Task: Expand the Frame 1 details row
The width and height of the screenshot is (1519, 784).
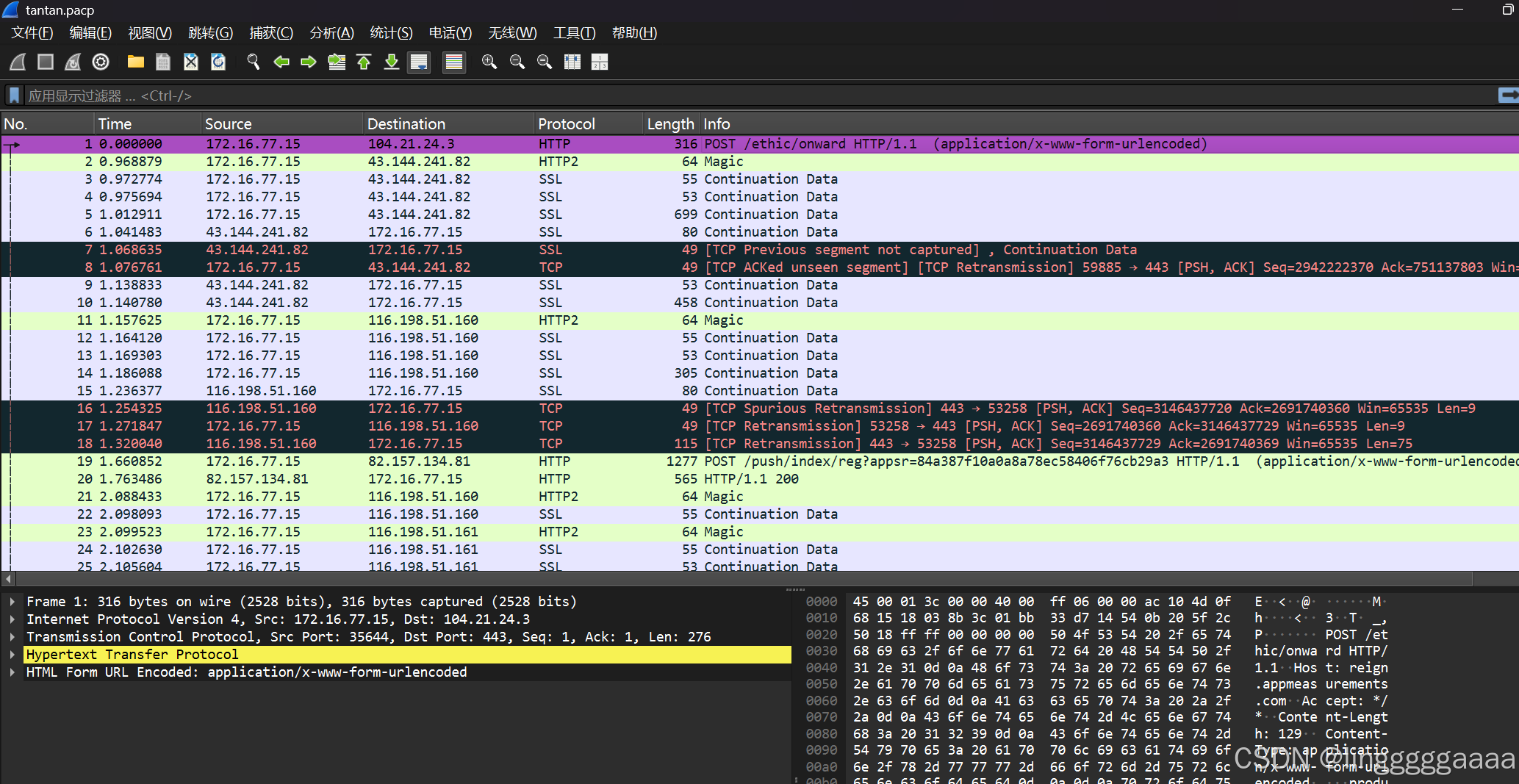Action: 12,602
